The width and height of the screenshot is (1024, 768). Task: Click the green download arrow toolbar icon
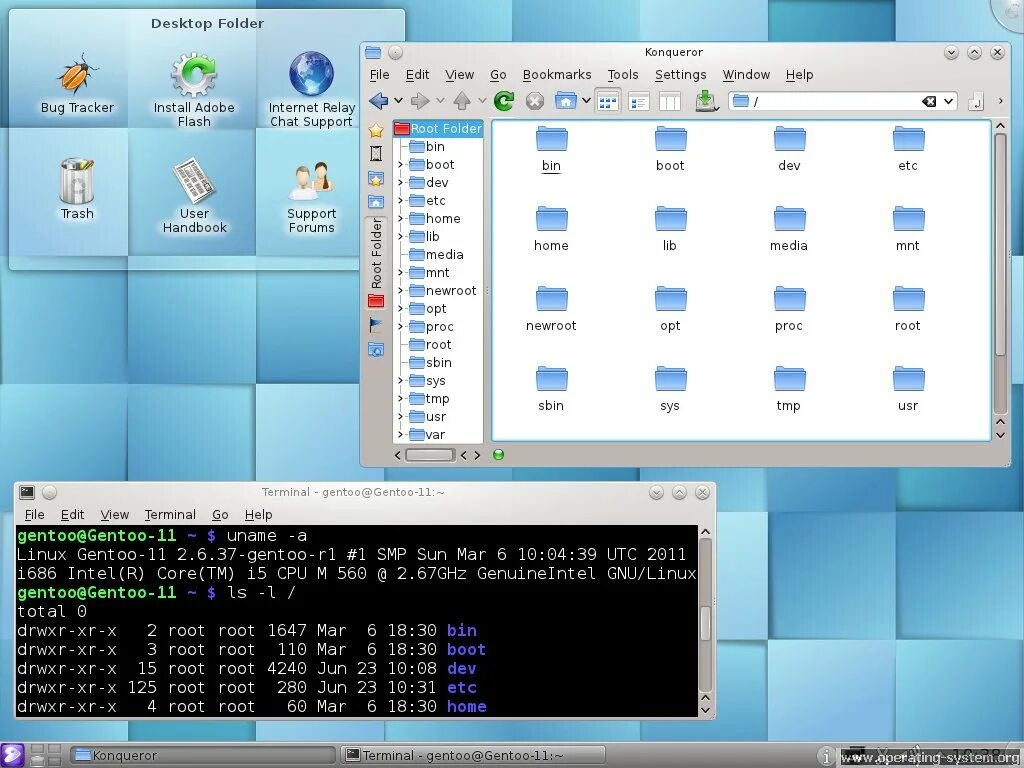tap(705, 101)
